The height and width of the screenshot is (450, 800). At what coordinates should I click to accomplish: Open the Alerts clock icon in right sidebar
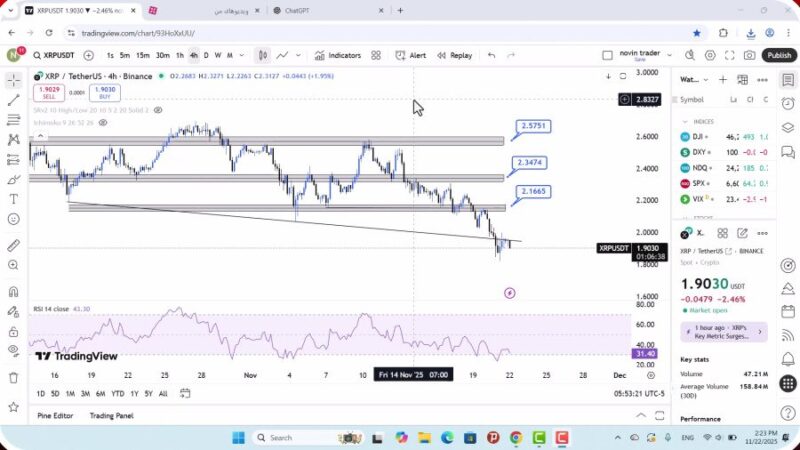[788, 103]
